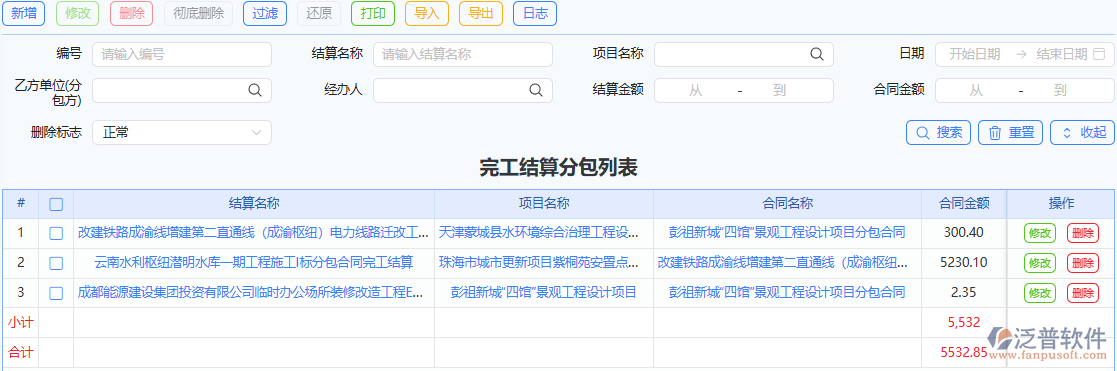Image resolution: width=1117 pixels, height=371 pixels.
Task: Collapse filters with 收起 button
Action: tap(1083, 132)
